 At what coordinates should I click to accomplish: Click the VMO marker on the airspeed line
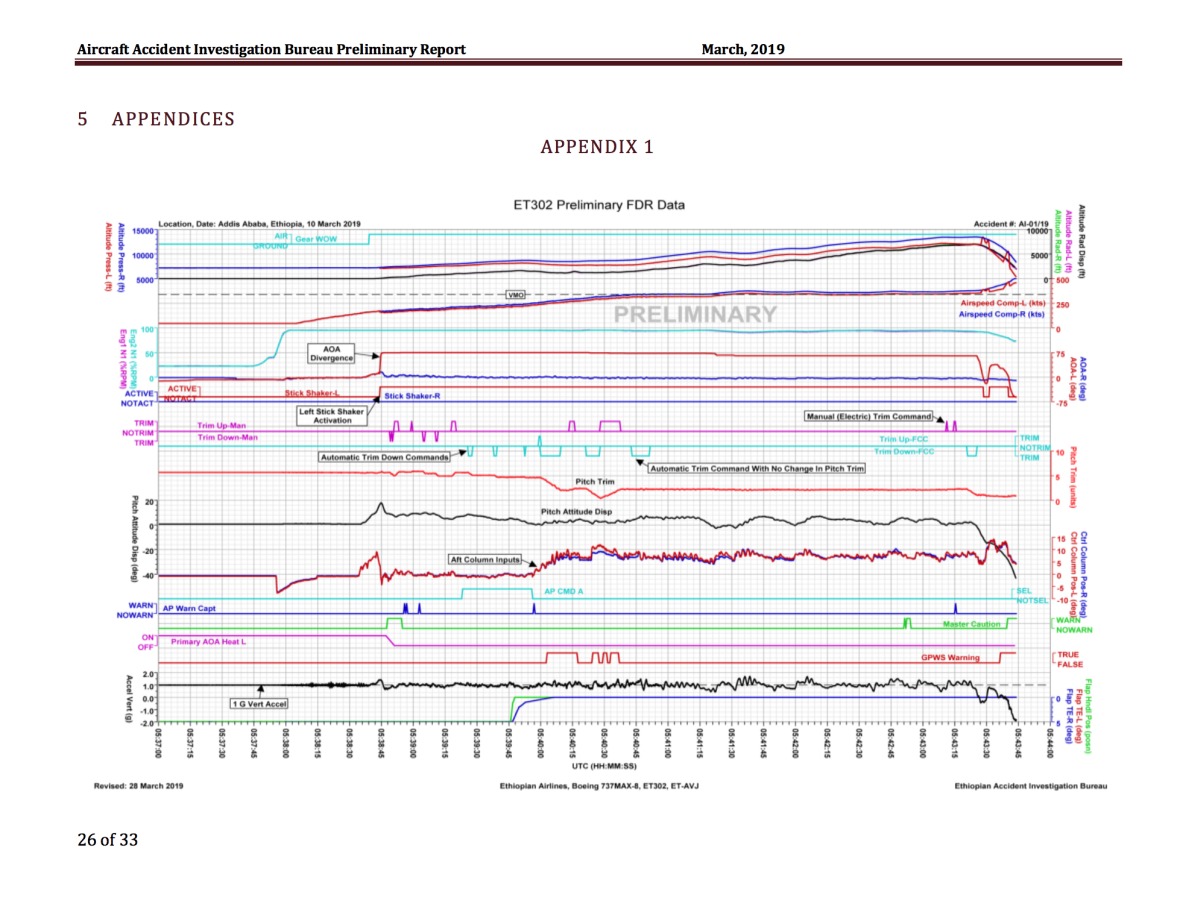[x=516, y=296]
